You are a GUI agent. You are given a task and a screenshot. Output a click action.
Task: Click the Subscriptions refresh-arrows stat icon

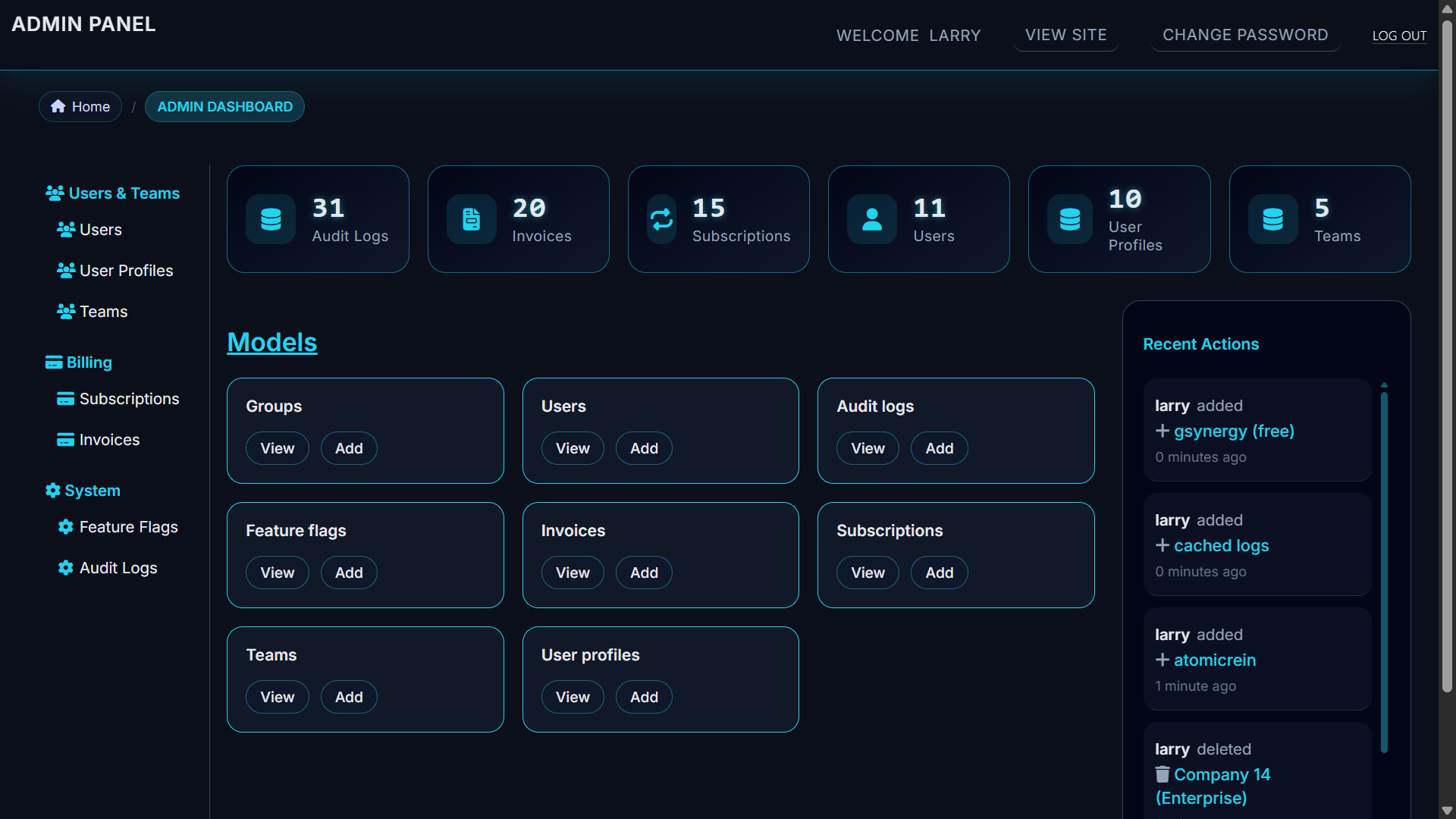tap(661, 219)
